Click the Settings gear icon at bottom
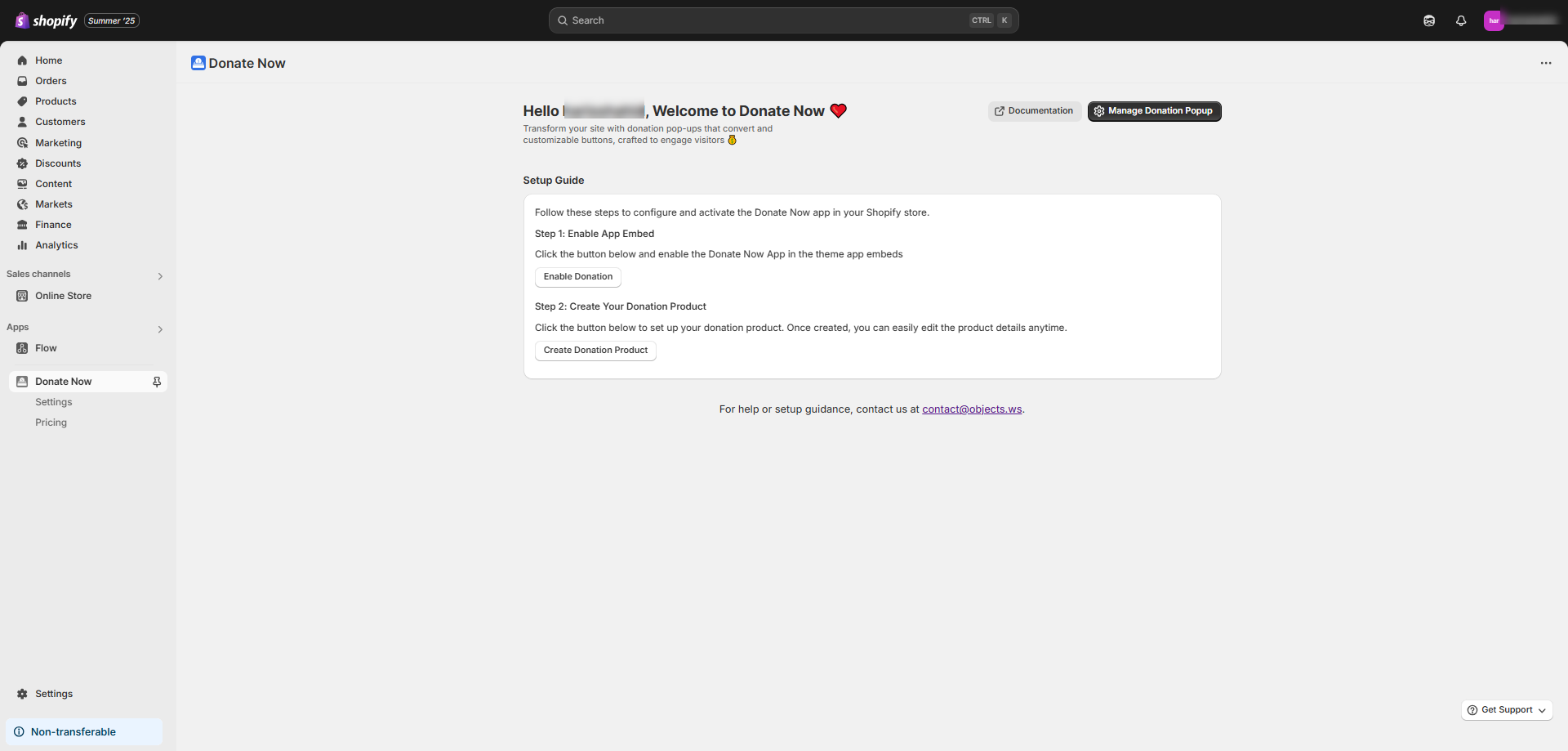 [22, 694]
